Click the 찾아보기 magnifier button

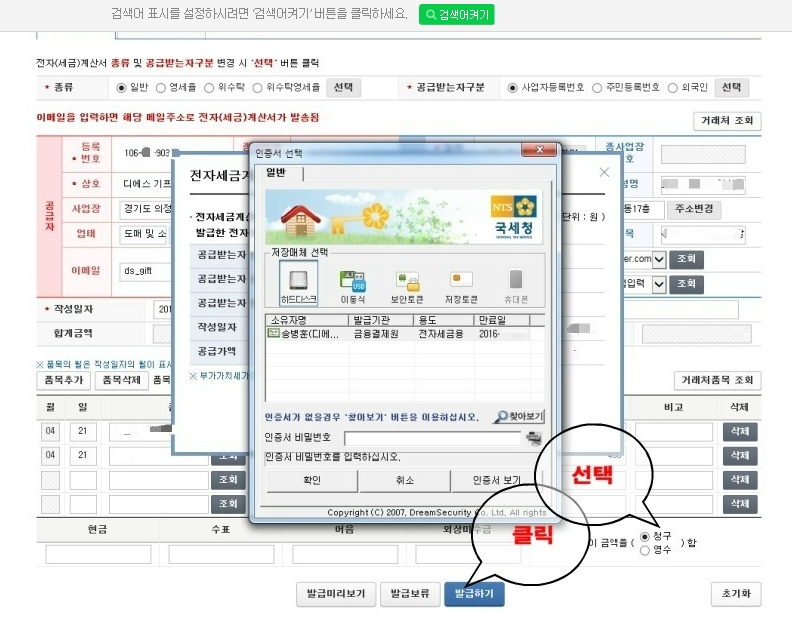(x=518, y=416)
